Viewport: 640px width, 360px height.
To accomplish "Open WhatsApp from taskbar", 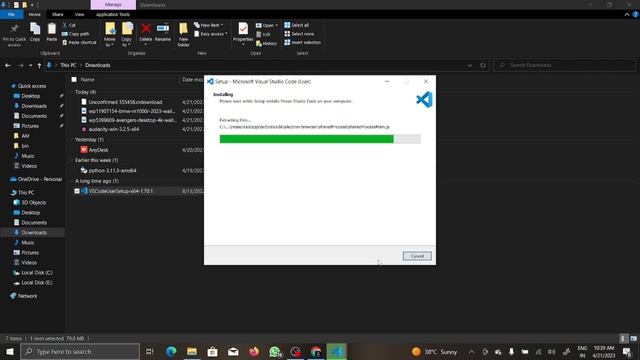I will (275, 351).
